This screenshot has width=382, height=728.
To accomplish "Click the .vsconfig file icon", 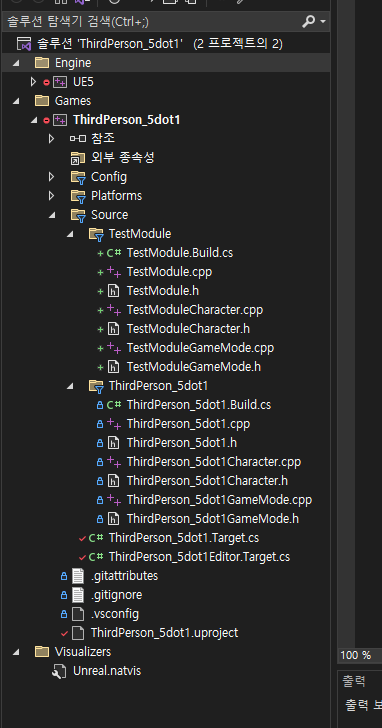I will [x=78, y=614].
